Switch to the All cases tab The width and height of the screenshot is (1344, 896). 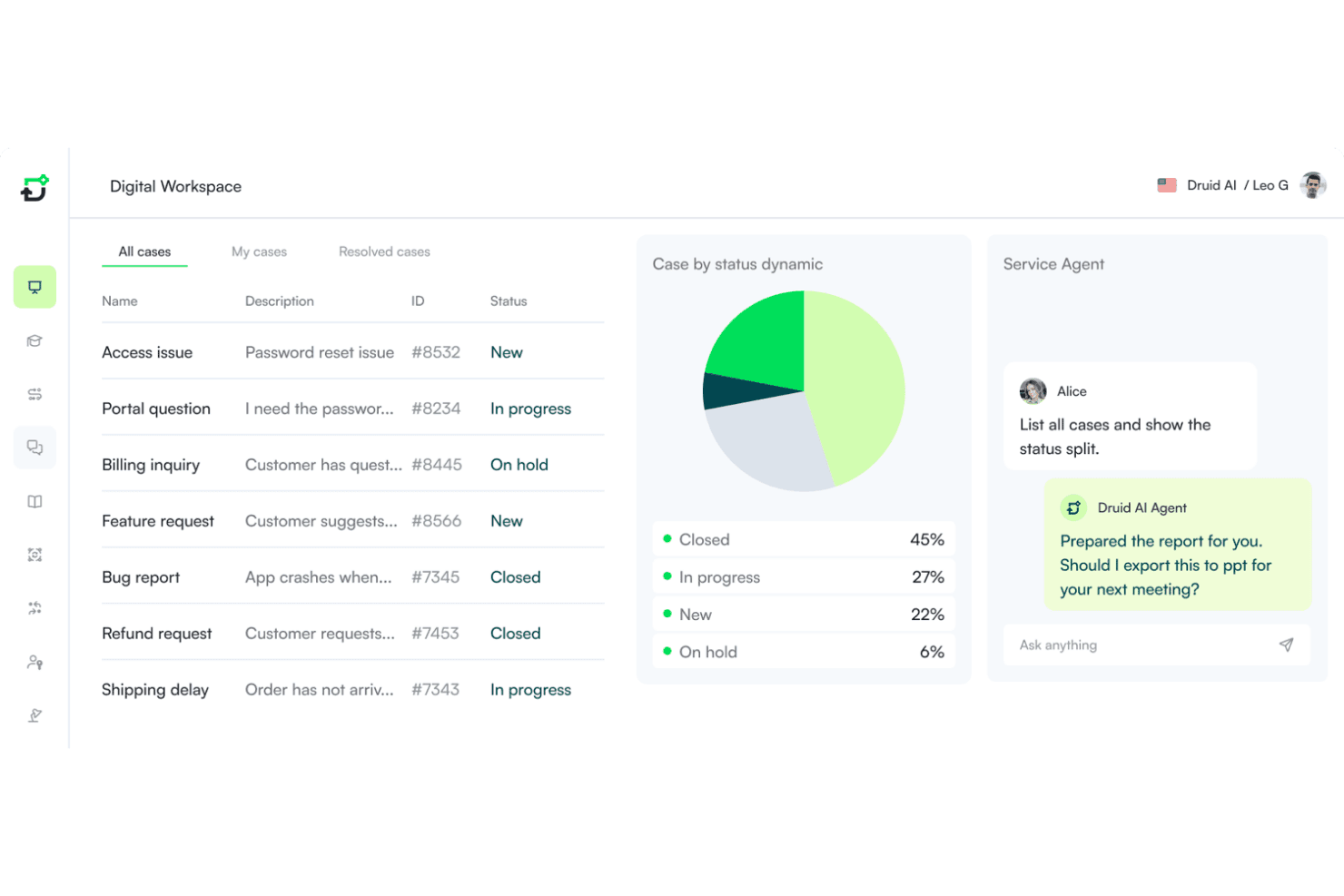coord(144,252)
